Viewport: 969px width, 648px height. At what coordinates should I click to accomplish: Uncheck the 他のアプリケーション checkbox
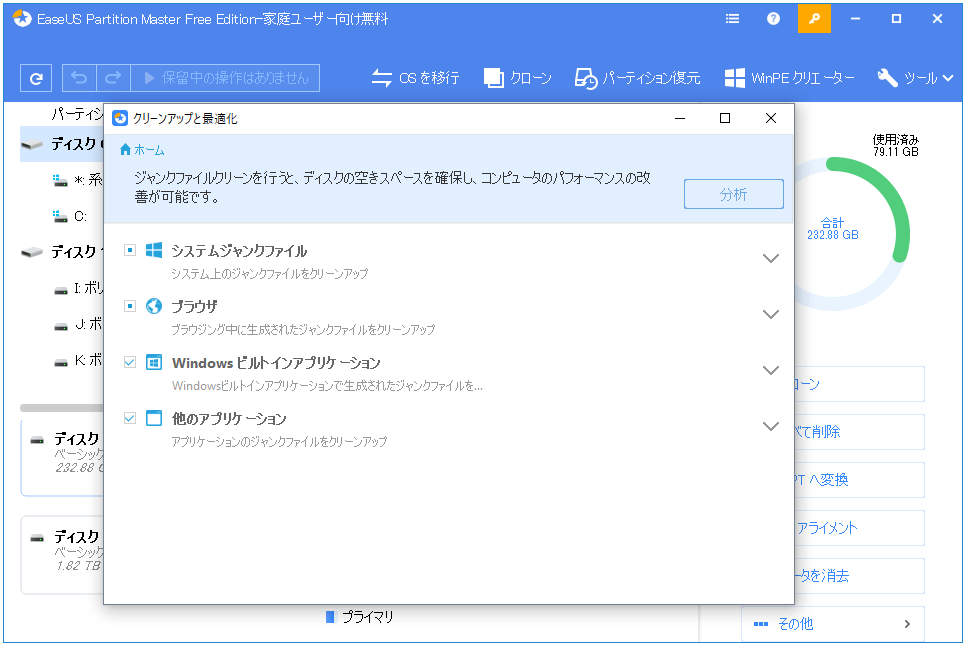point(130,418)
